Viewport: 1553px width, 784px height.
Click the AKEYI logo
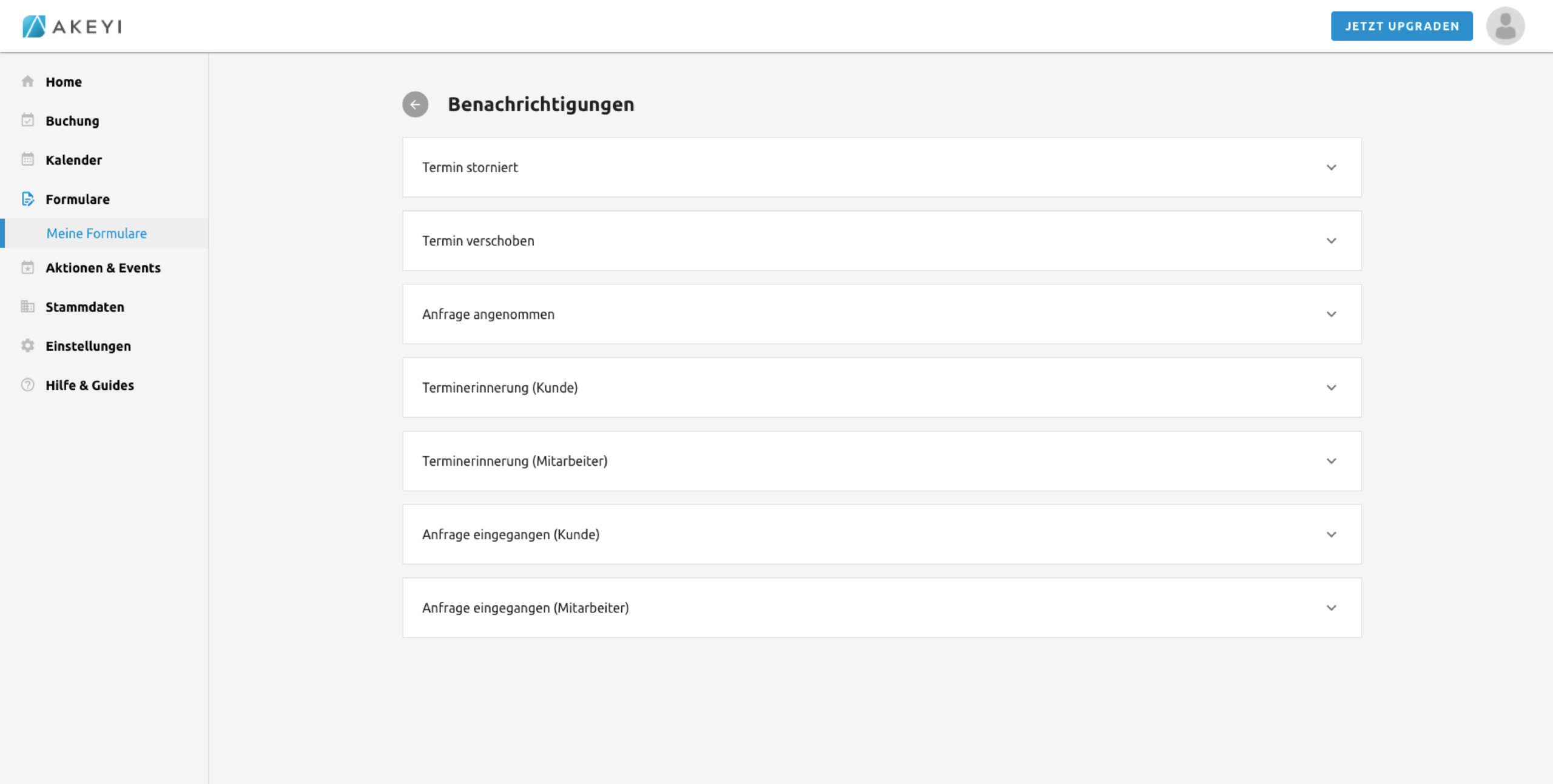[72, 26]
